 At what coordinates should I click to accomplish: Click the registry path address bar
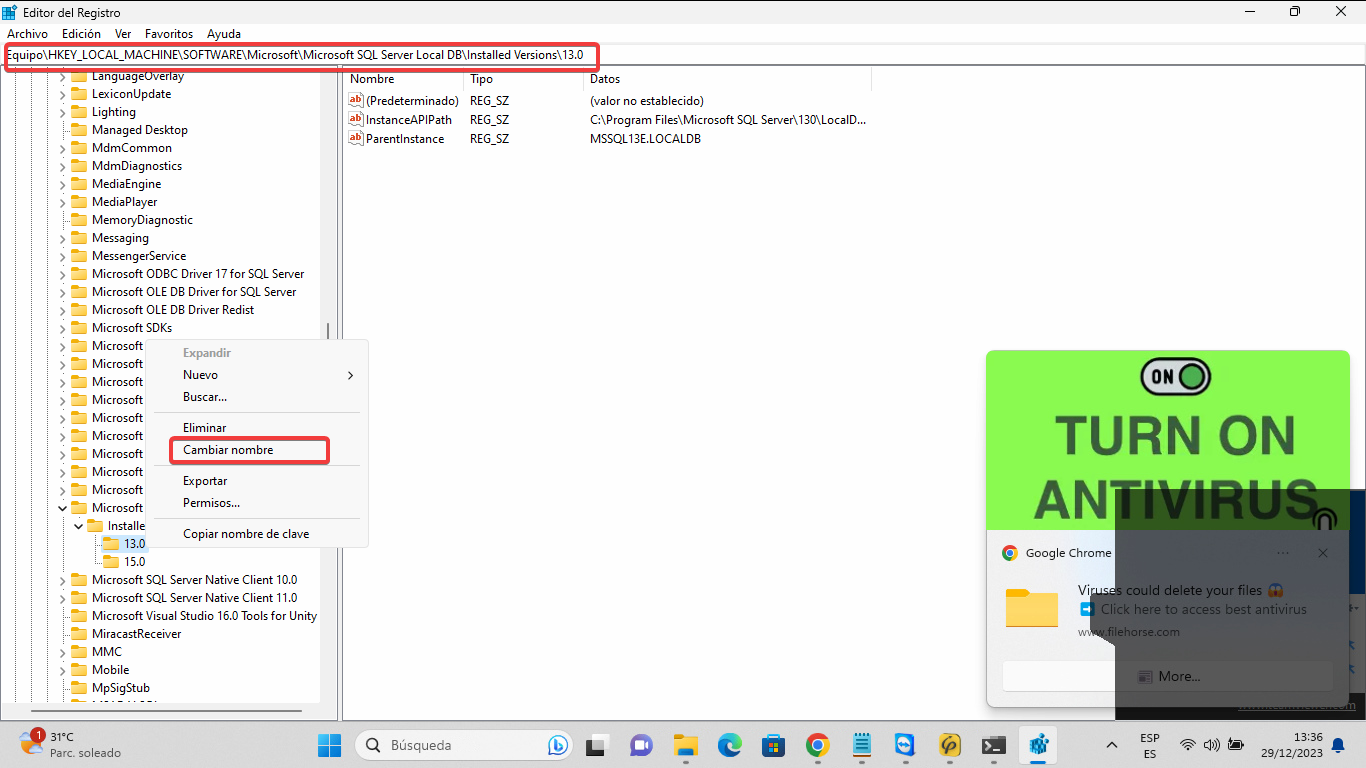click(683, 55)
